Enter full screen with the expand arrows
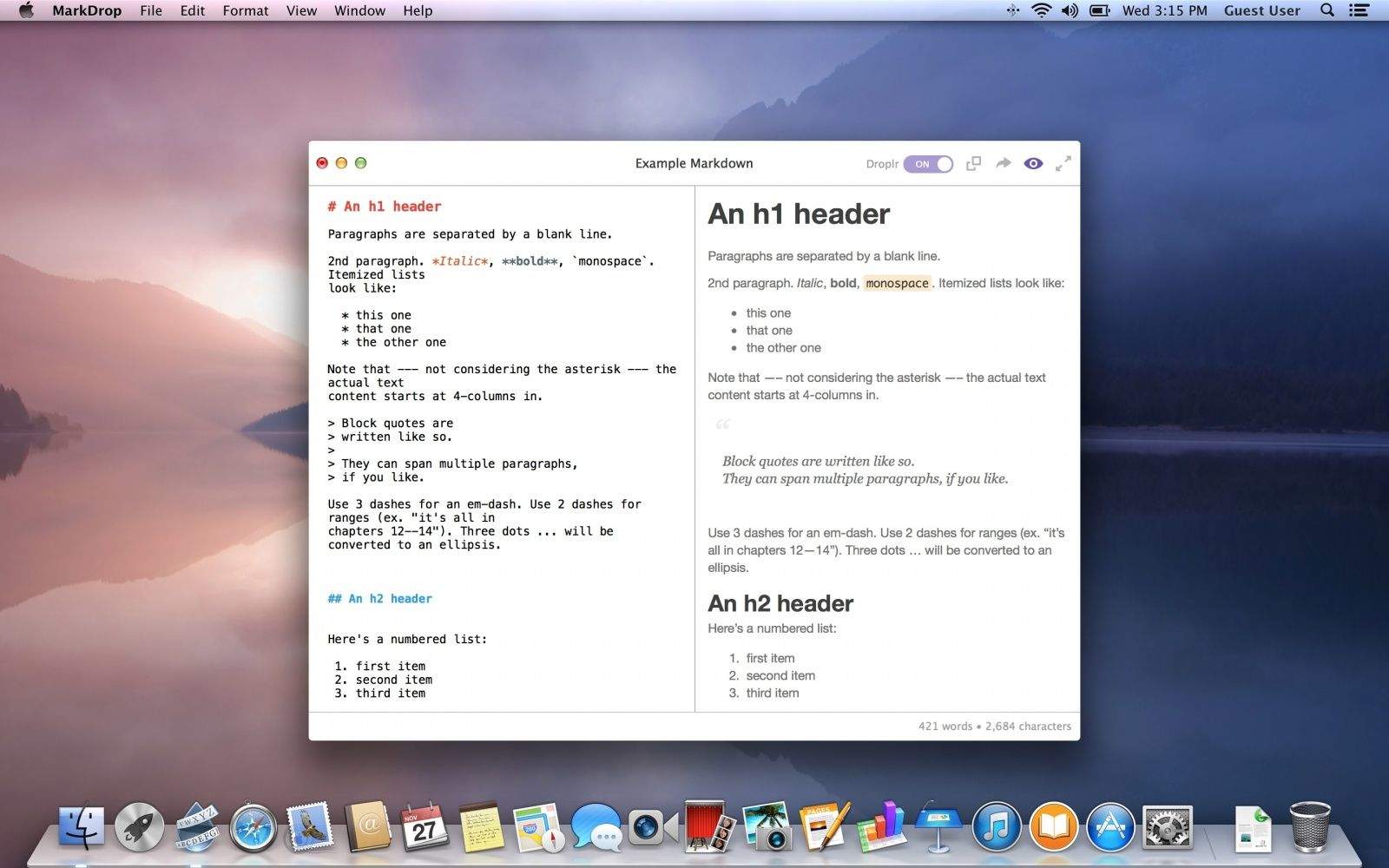 [1063, 163]
